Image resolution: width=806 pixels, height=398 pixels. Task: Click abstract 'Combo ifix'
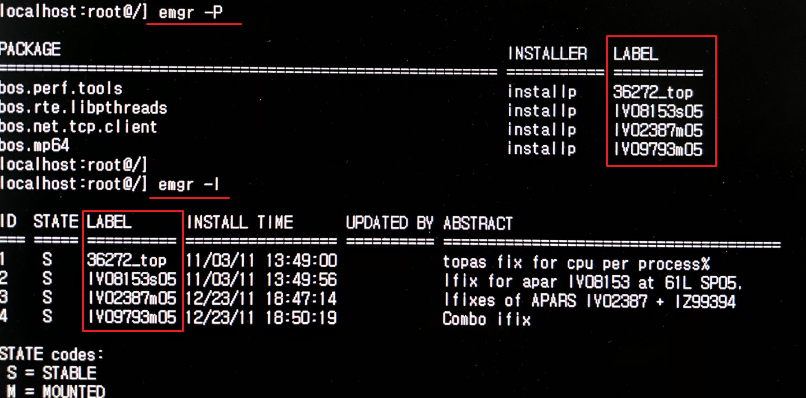pos(486,319)
